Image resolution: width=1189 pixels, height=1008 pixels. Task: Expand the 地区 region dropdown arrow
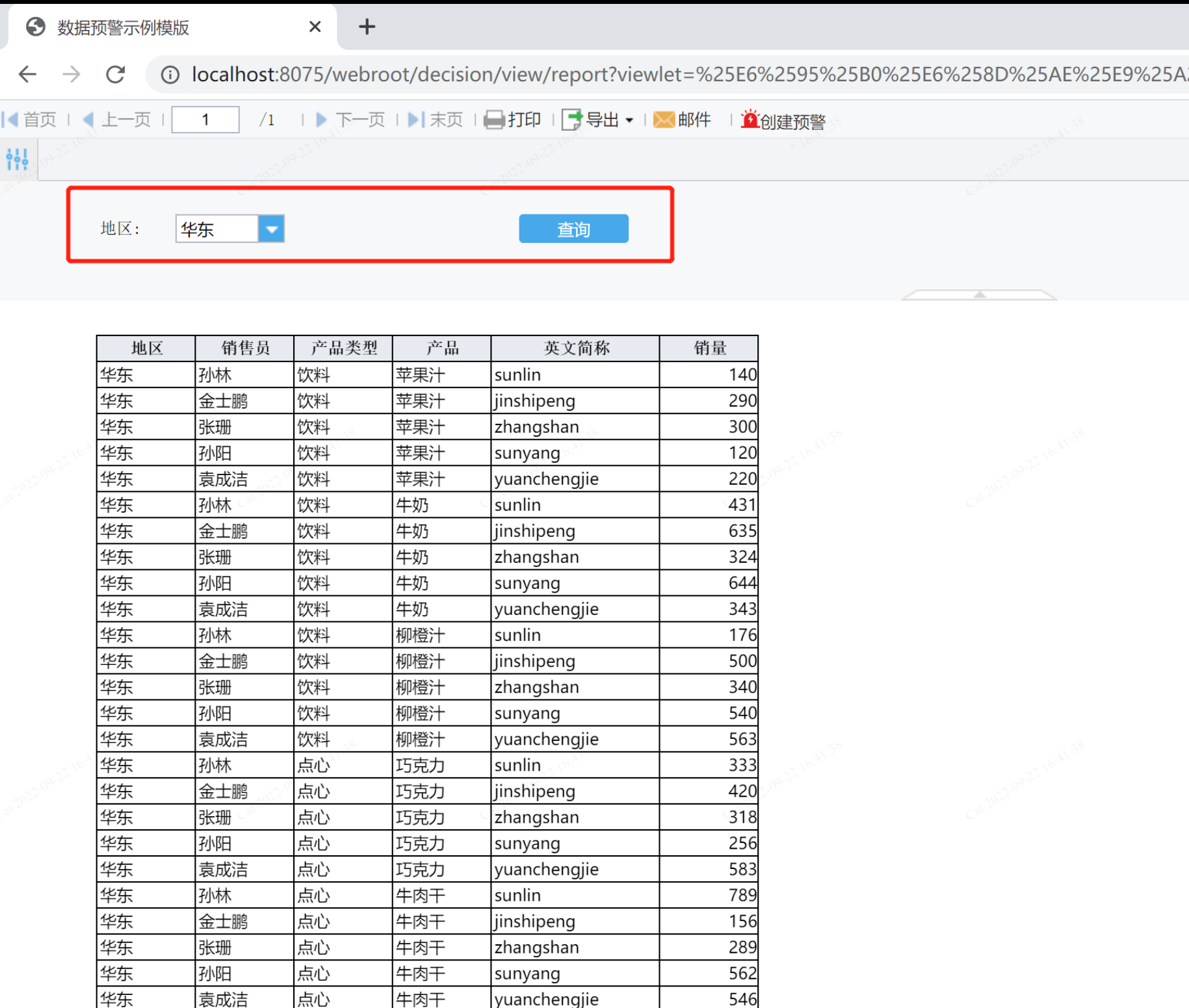click(272, 229)
